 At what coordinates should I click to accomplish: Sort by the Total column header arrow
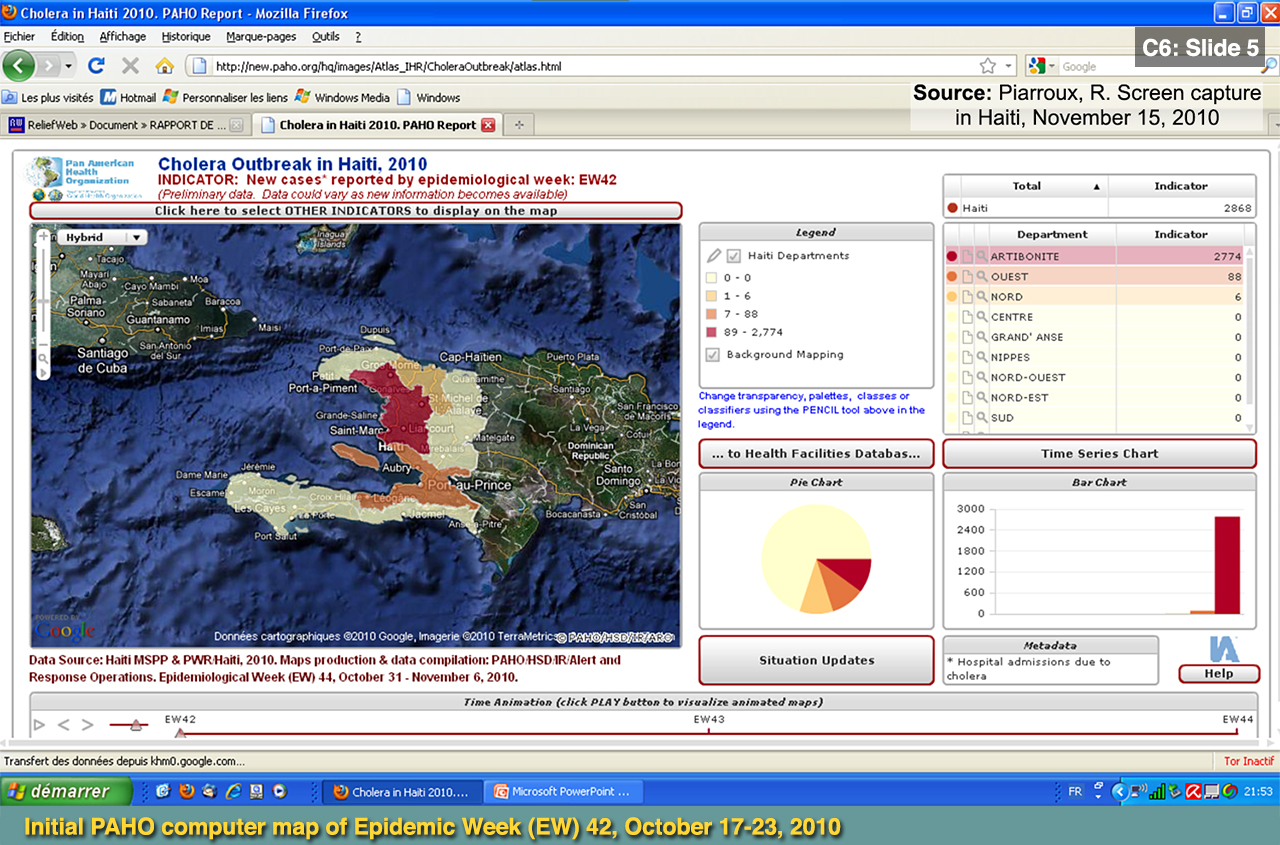point(1096,187)
